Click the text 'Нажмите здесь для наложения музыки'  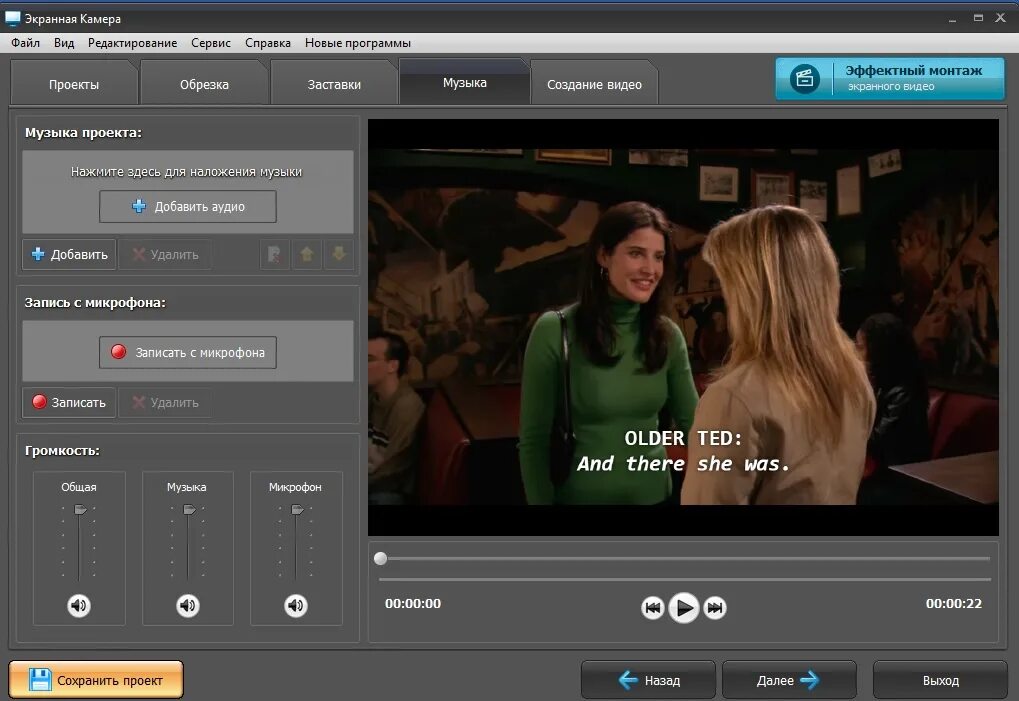[186, 172]
